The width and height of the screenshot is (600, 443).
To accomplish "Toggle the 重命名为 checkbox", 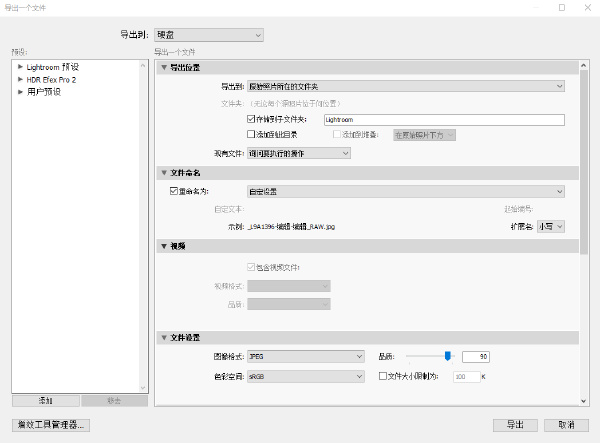I will tap(175, 190).
